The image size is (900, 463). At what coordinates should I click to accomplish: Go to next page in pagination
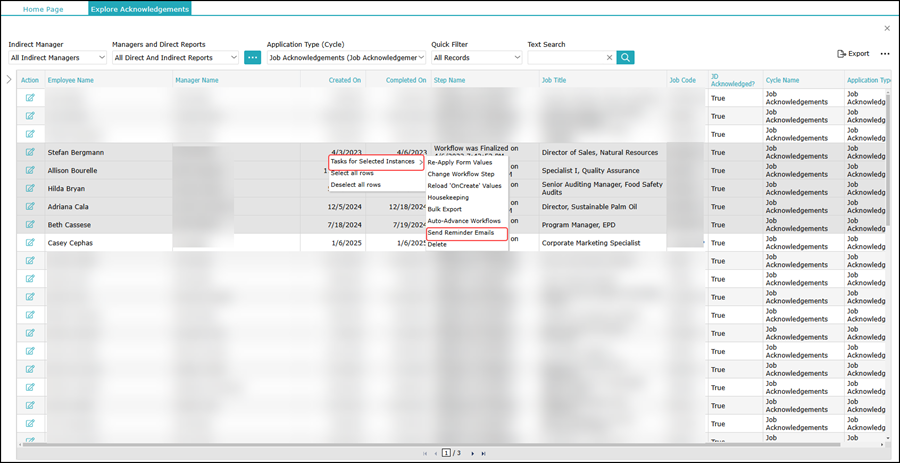pos(471,453)
